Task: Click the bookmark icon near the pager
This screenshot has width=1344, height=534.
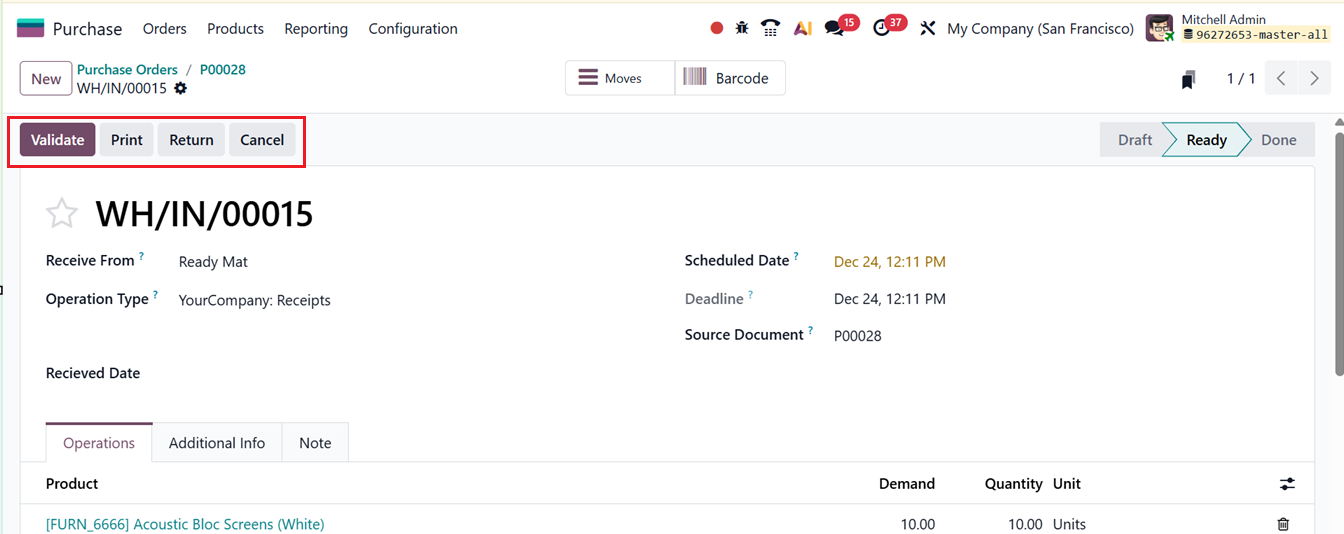Action: click(x=1188, y=80)
